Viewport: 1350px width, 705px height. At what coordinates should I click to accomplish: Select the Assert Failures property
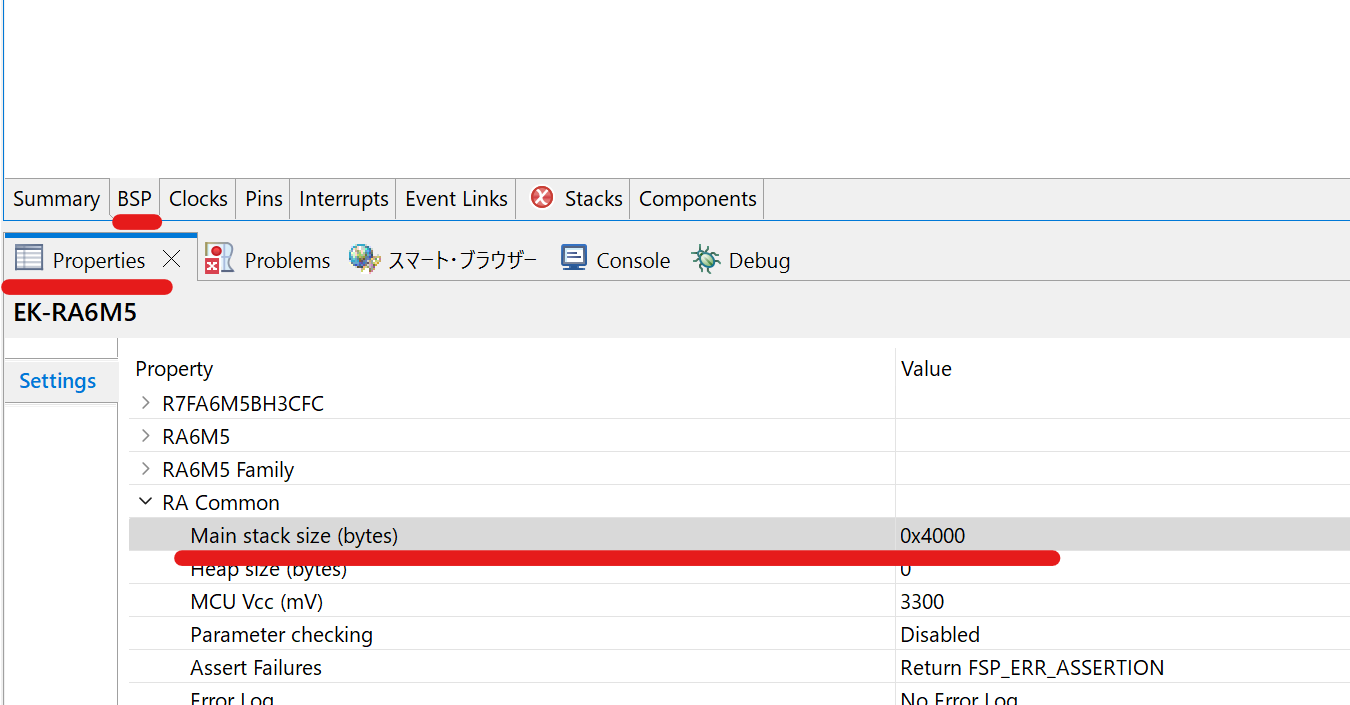[256, 668]
